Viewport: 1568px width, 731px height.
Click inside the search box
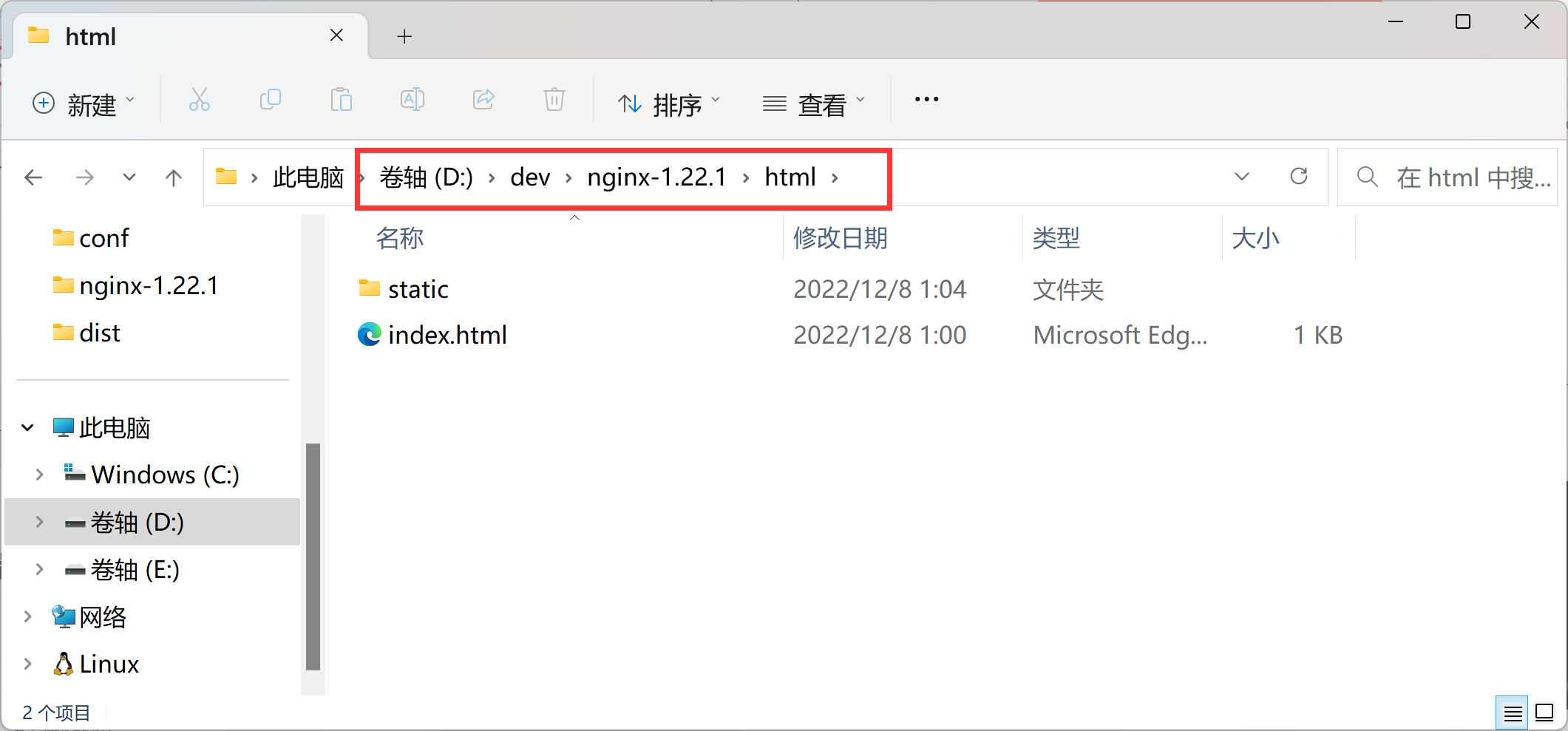point(1464,177)
